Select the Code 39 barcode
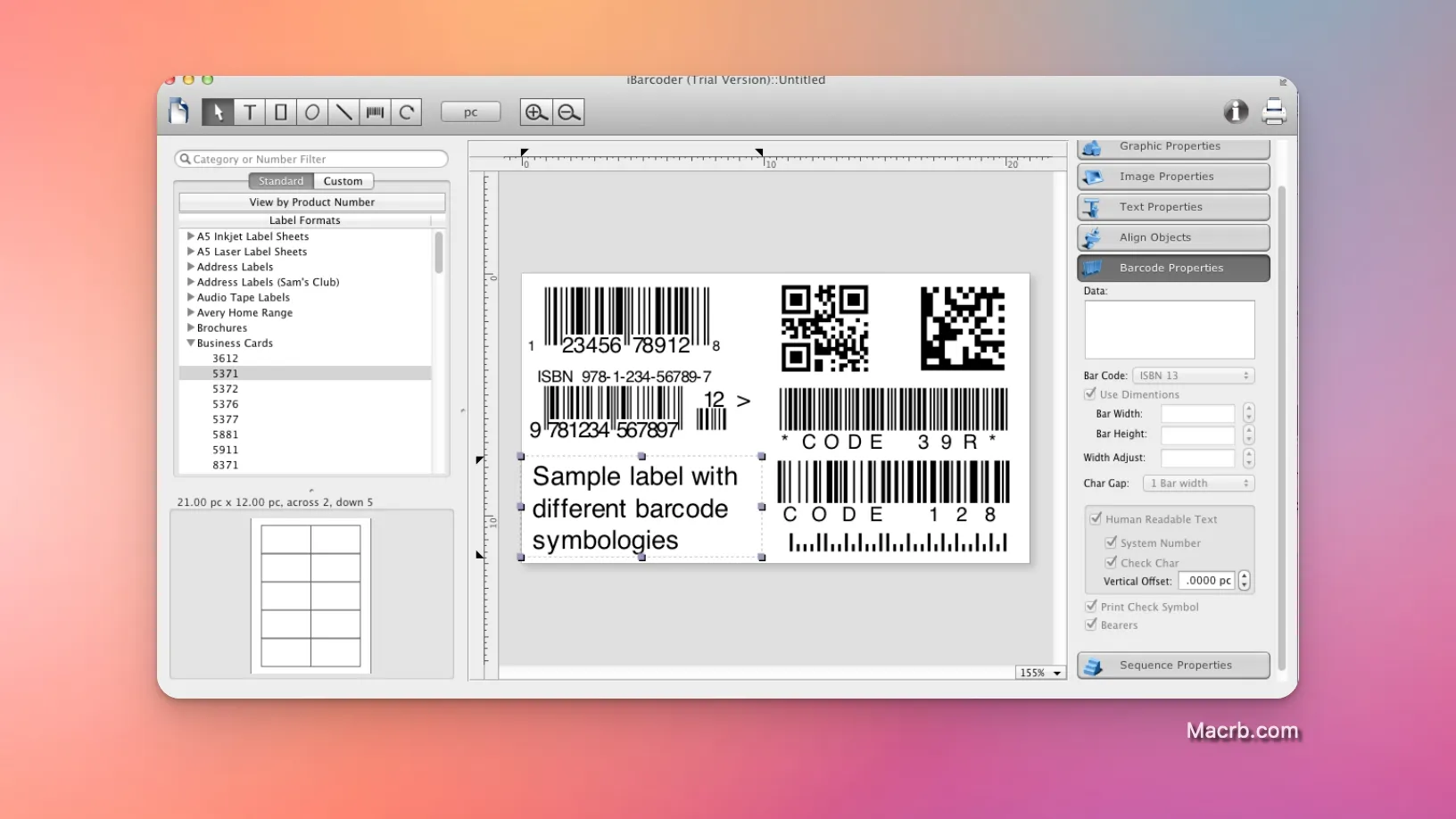The width and height of the screenshot is (1456, 819). pos(893,419)
